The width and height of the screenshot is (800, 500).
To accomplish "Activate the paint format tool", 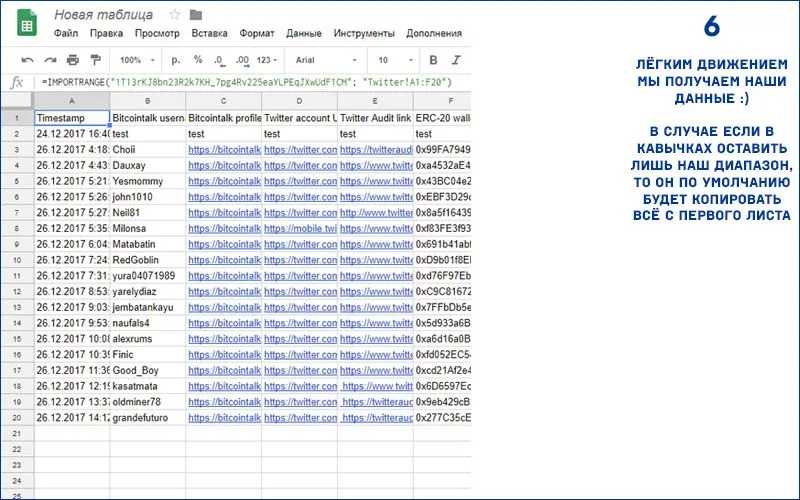I will [x=95, y=60].
